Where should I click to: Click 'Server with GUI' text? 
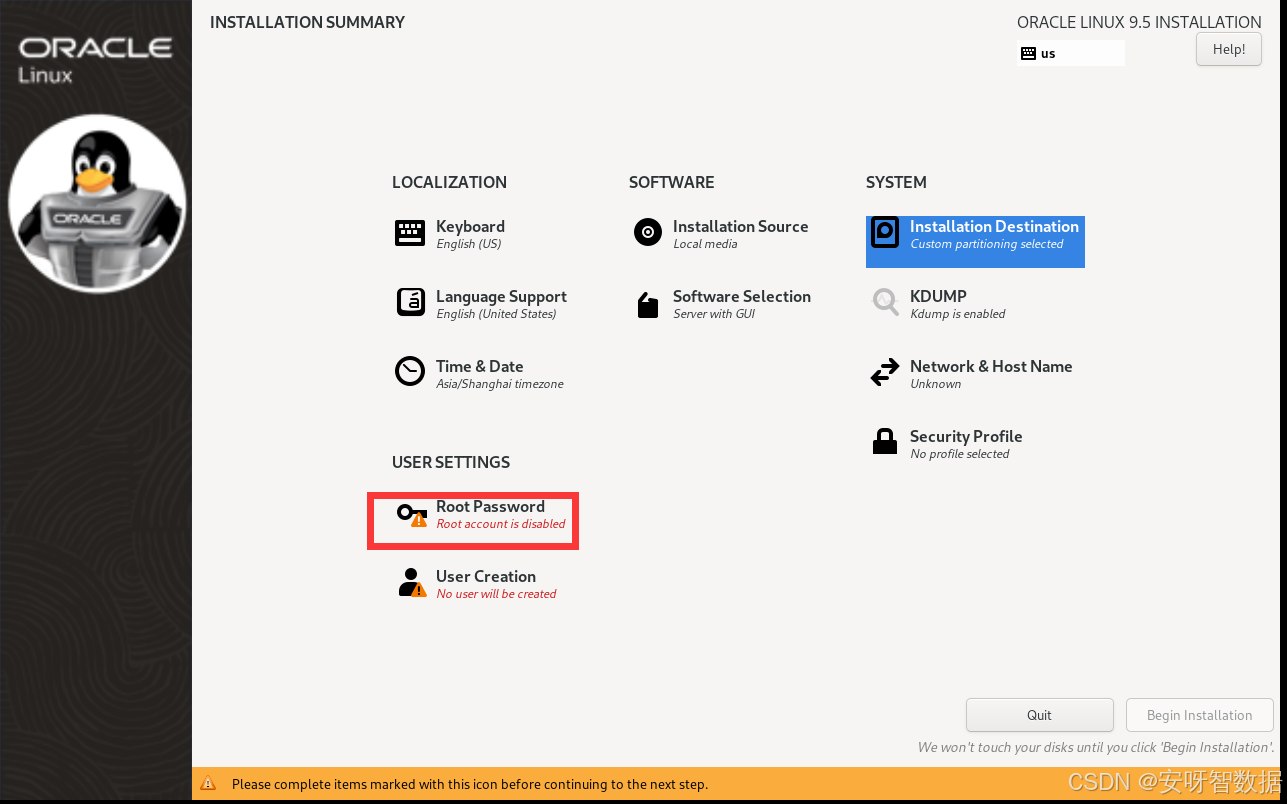[714, 314]
